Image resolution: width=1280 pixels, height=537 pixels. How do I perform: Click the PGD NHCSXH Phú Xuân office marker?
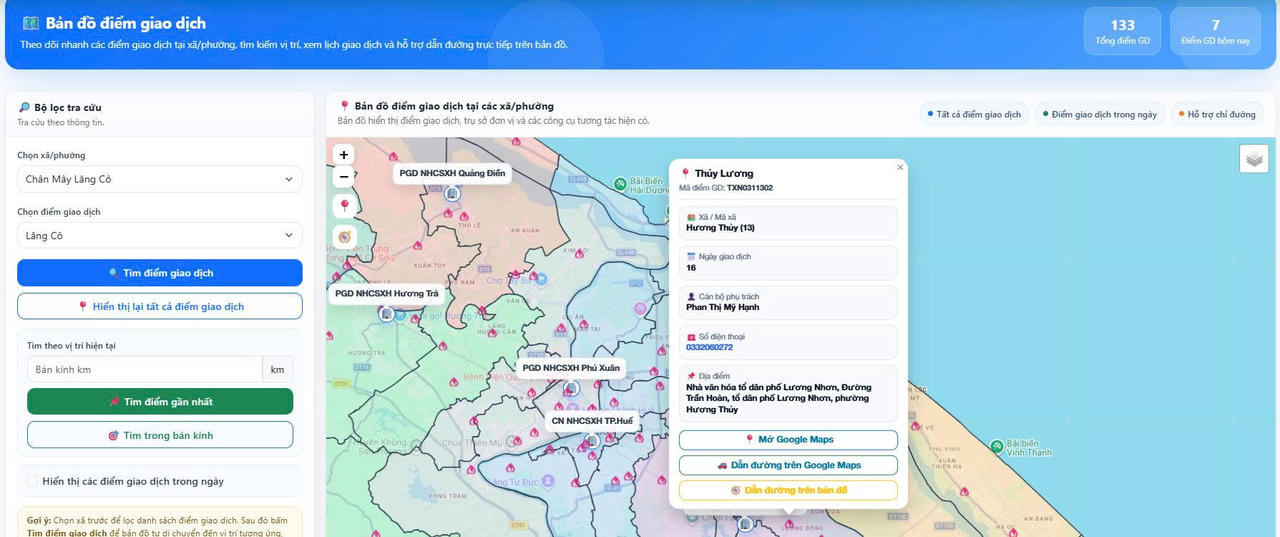(x=571, y=388)
